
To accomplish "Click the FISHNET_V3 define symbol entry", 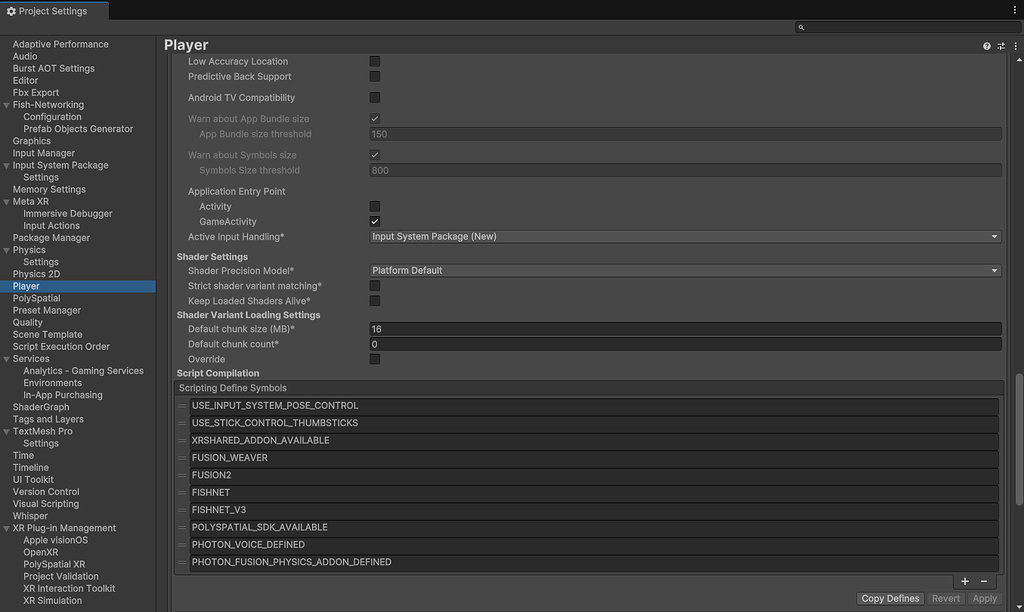I will click(x=400, y=509).
